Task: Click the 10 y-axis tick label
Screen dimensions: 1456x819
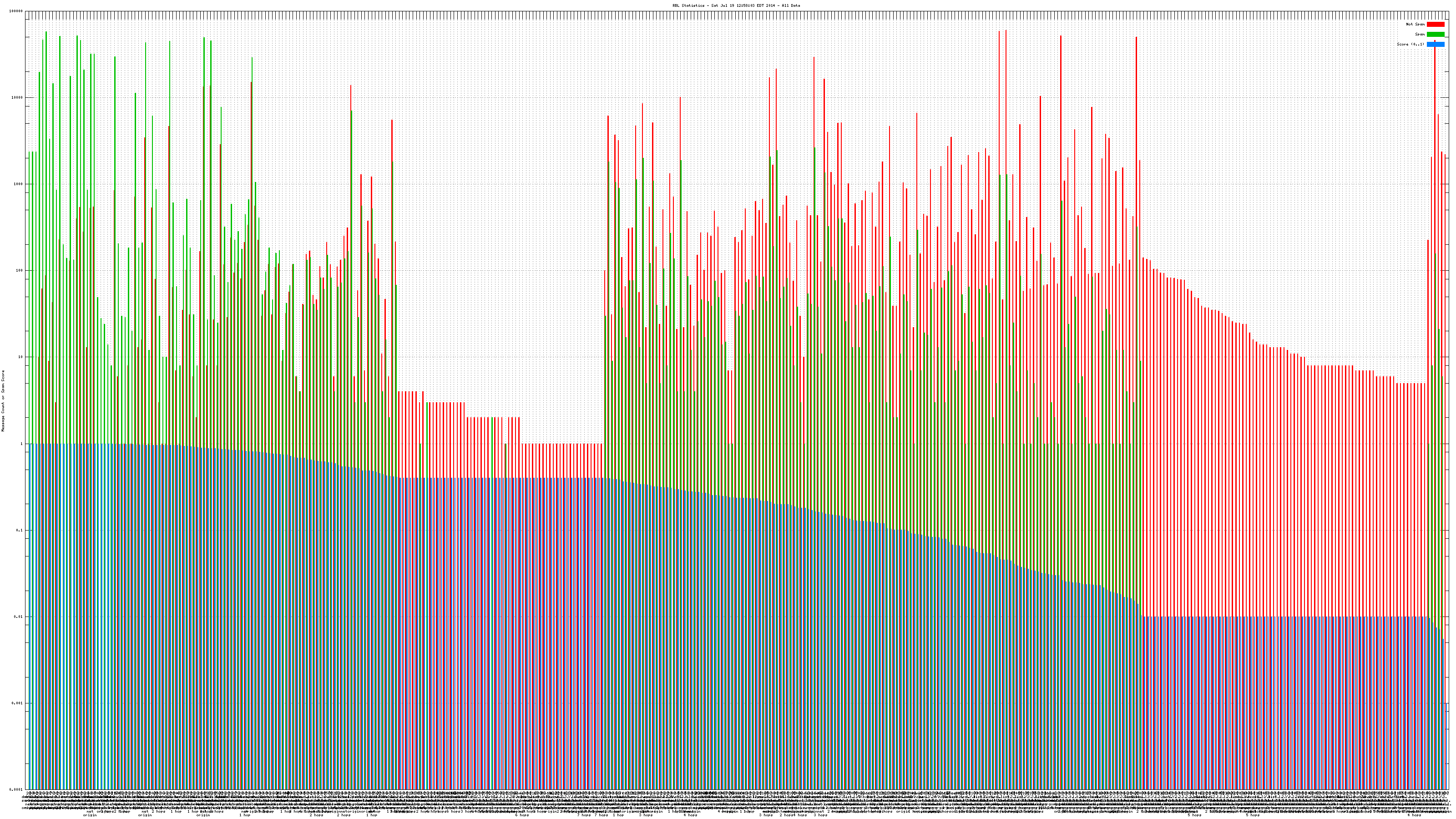Action: click(x=21, y=357)
